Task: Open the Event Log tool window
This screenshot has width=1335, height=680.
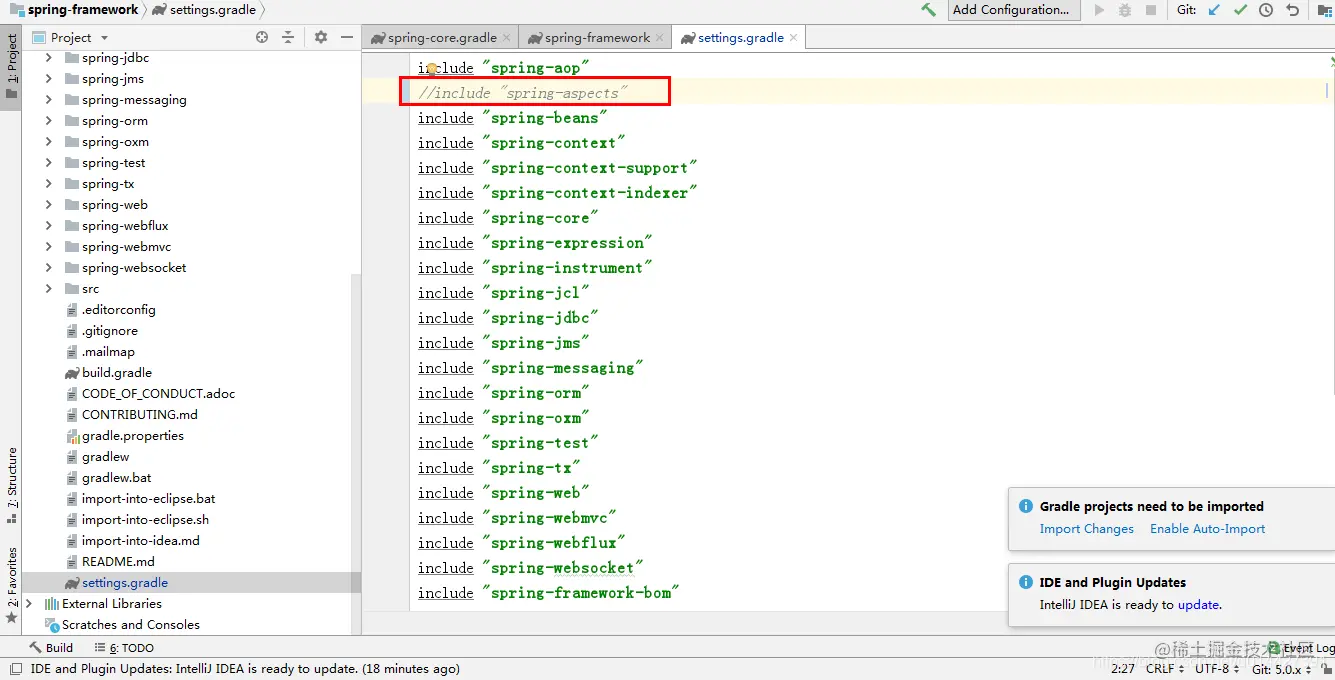Action: [1299, 648]
